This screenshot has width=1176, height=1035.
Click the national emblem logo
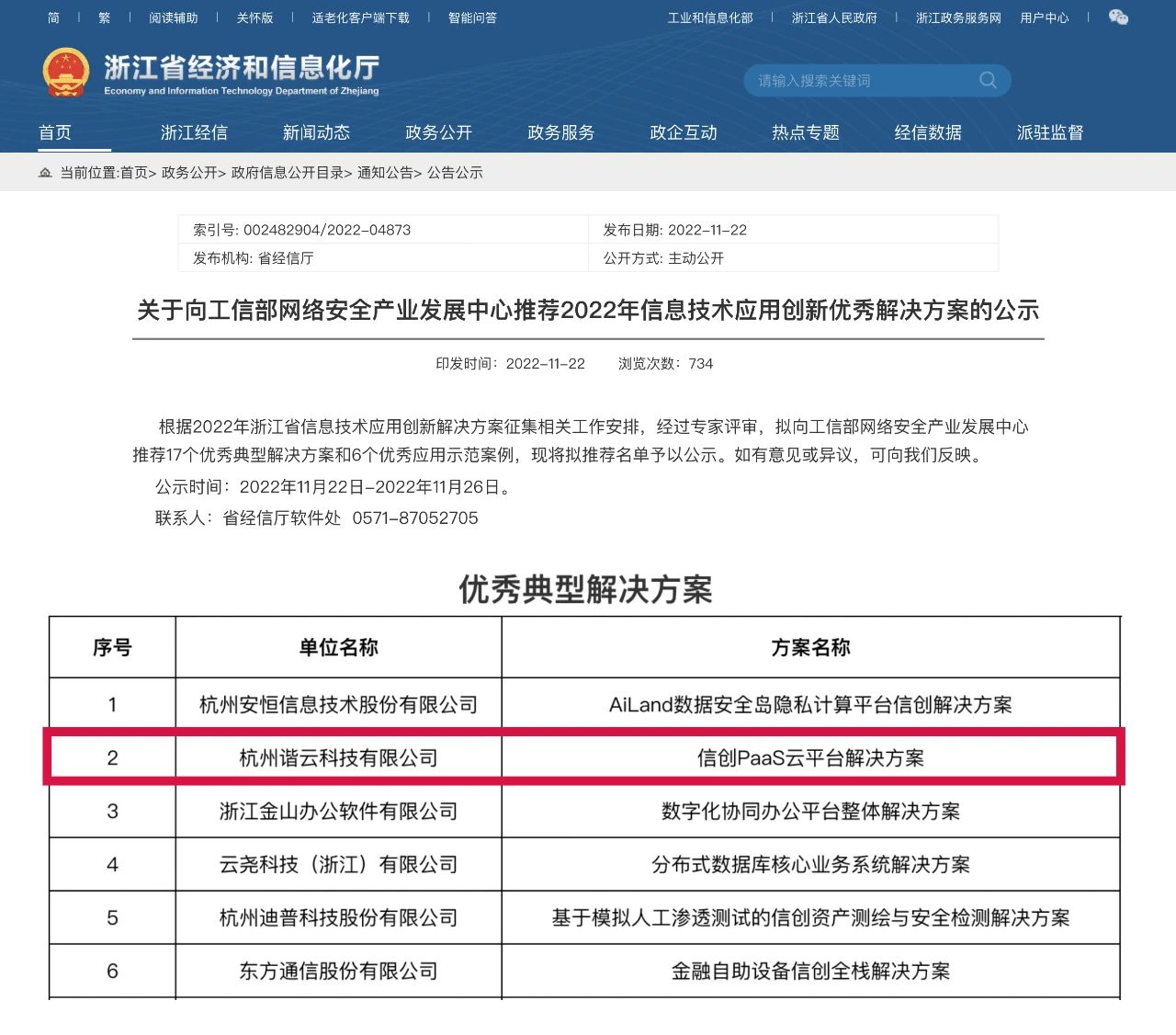(66, 74)
